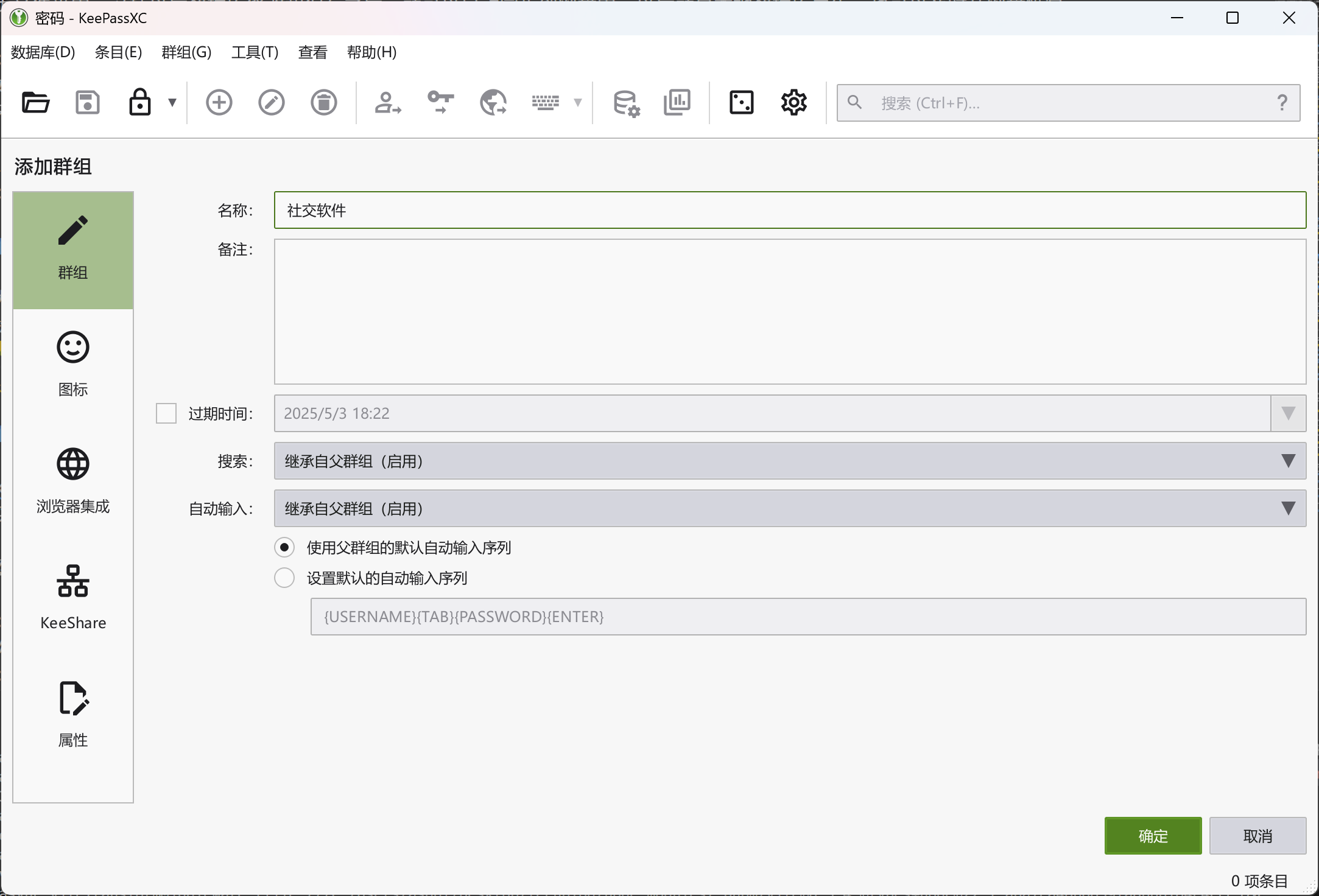Select 设置默认的自动输入序列 radio
Image resolution: width=1319 pixels, height=896 pixels.
click(284, 578)
